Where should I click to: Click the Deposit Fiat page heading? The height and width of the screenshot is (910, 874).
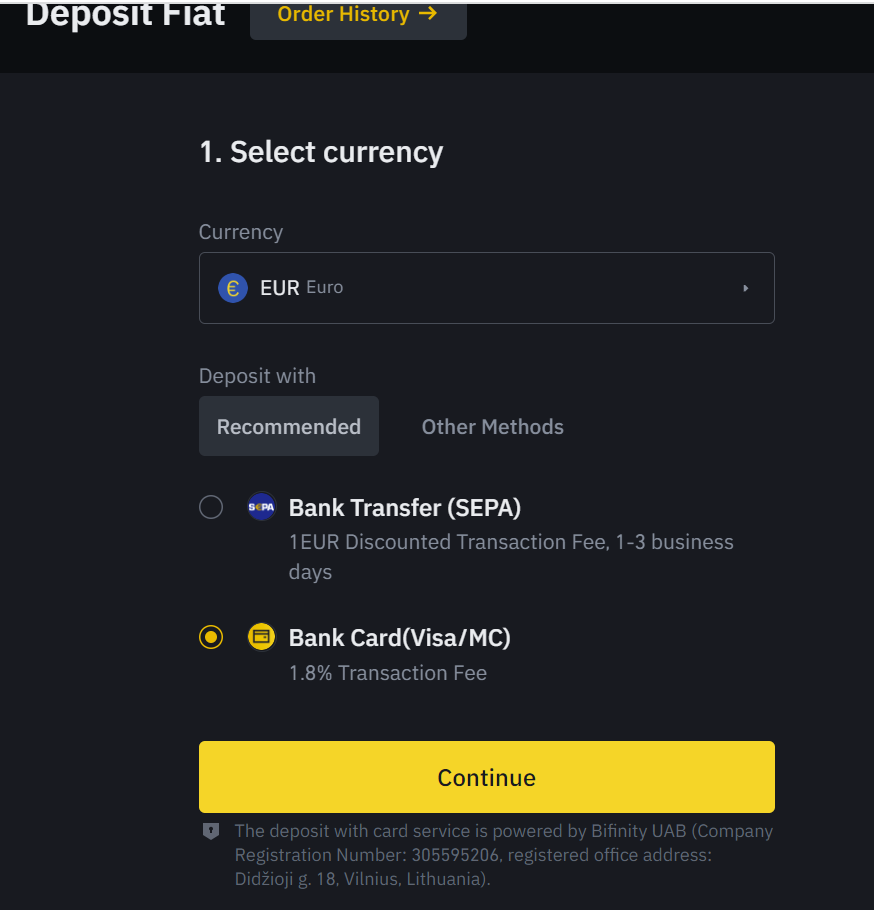tap(125, 15)
